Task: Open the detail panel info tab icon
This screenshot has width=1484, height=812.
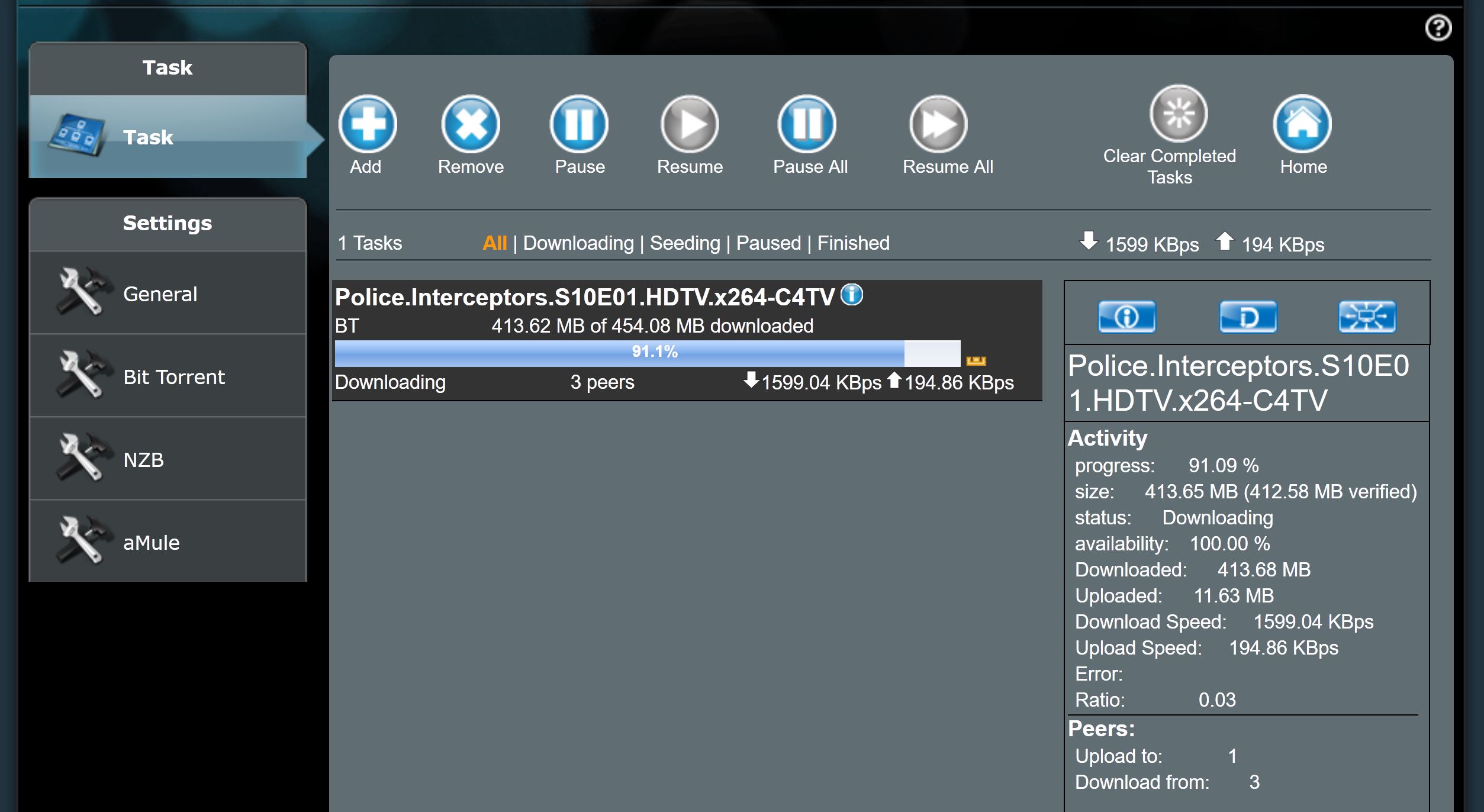Action: (x=1127, y=317)
